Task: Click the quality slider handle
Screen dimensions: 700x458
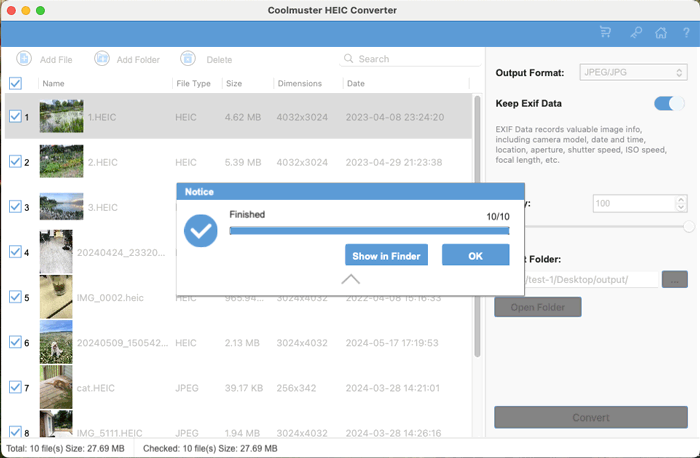Action: coord(688,227)
